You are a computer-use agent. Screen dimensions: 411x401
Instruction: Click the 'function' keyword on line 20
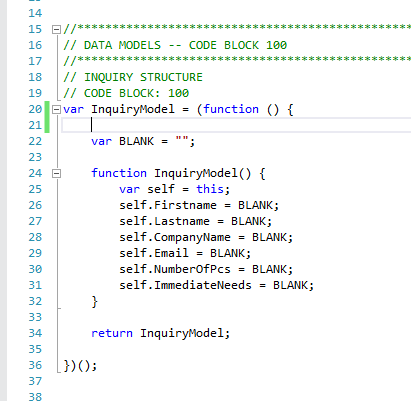point(231,109)
